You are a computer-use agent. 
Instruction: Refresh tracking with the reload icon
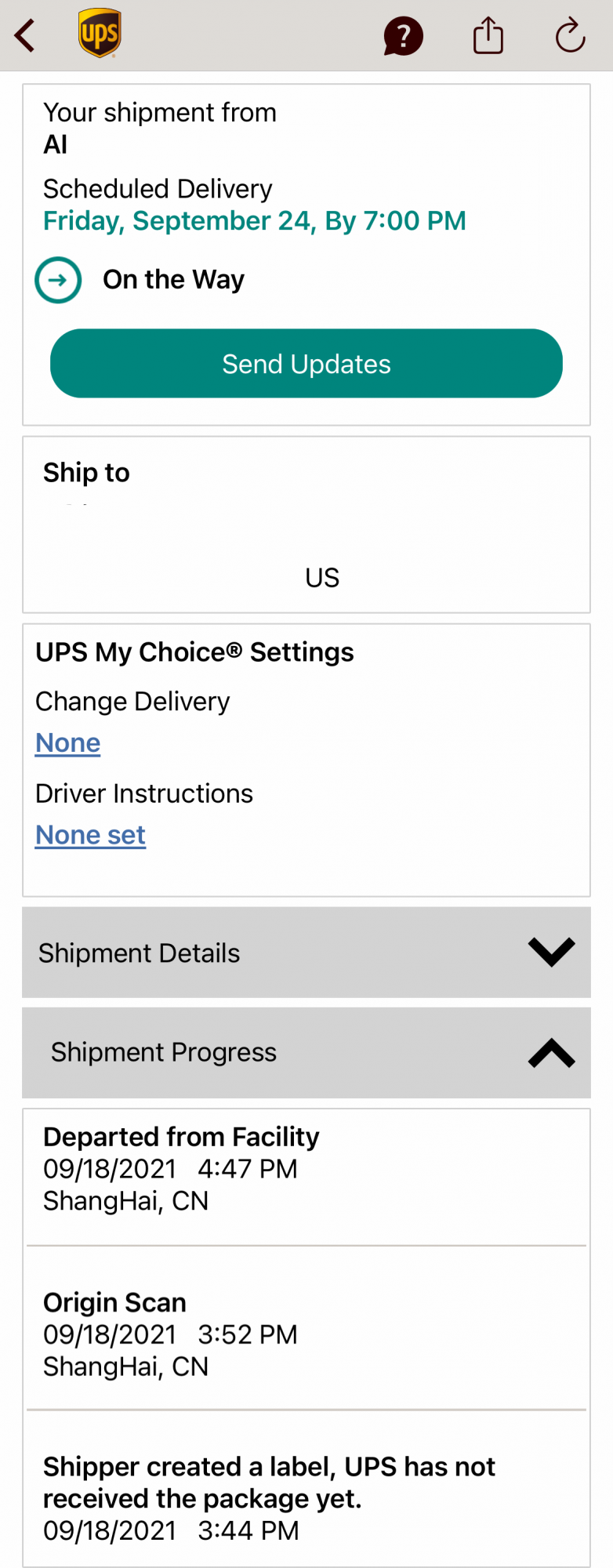[x=570, y=35]
